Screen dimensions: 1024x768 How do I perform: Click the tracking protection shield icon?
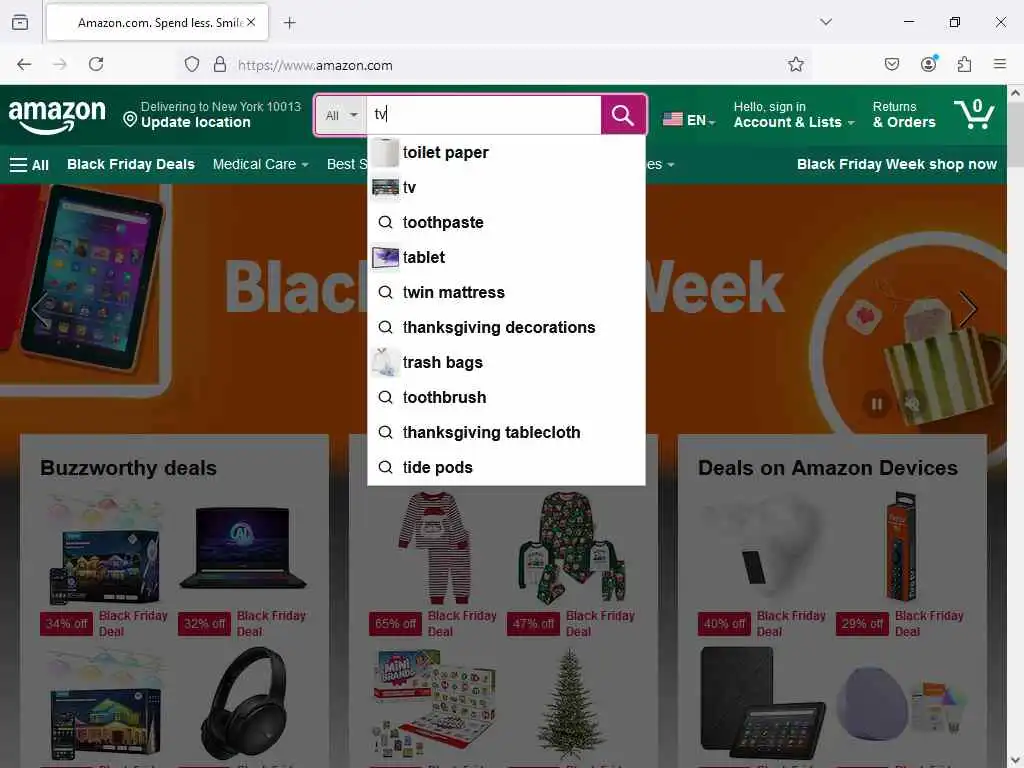click(191, 65)
